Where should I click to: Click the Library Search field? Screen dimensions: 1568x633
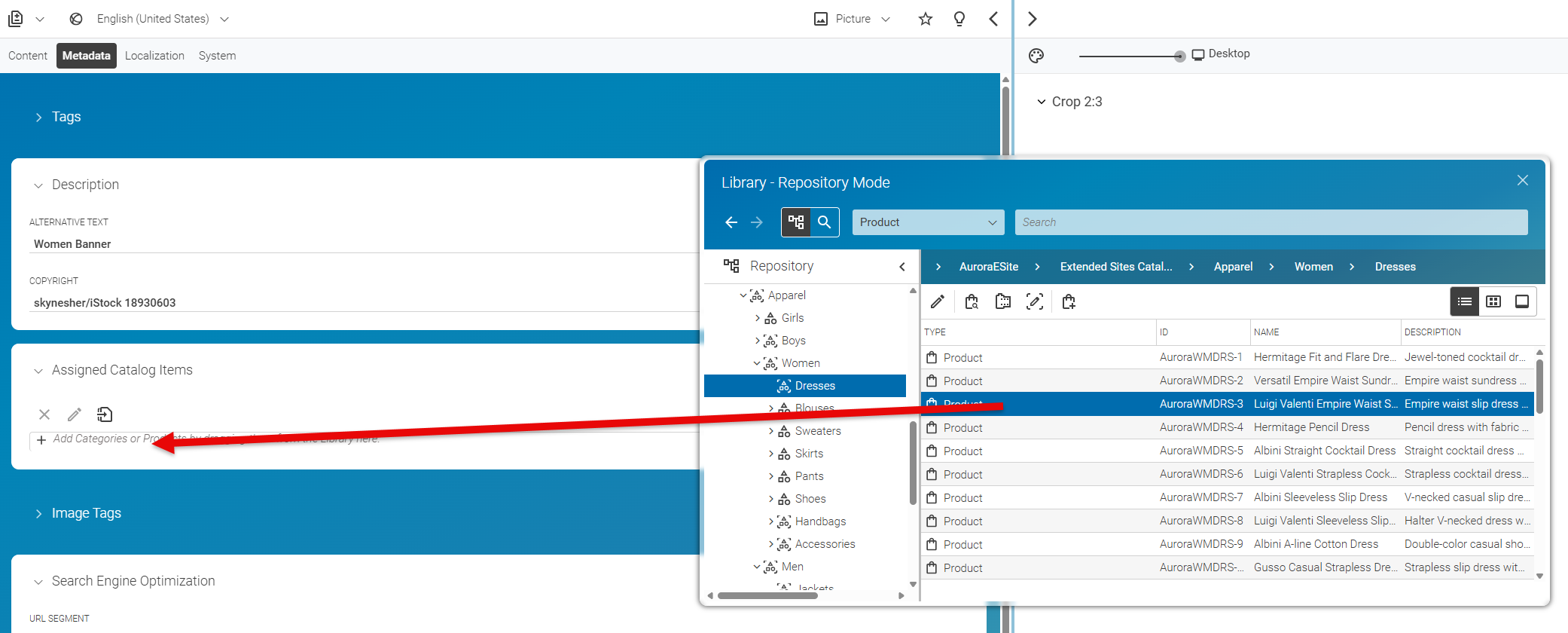[1271, 222]
